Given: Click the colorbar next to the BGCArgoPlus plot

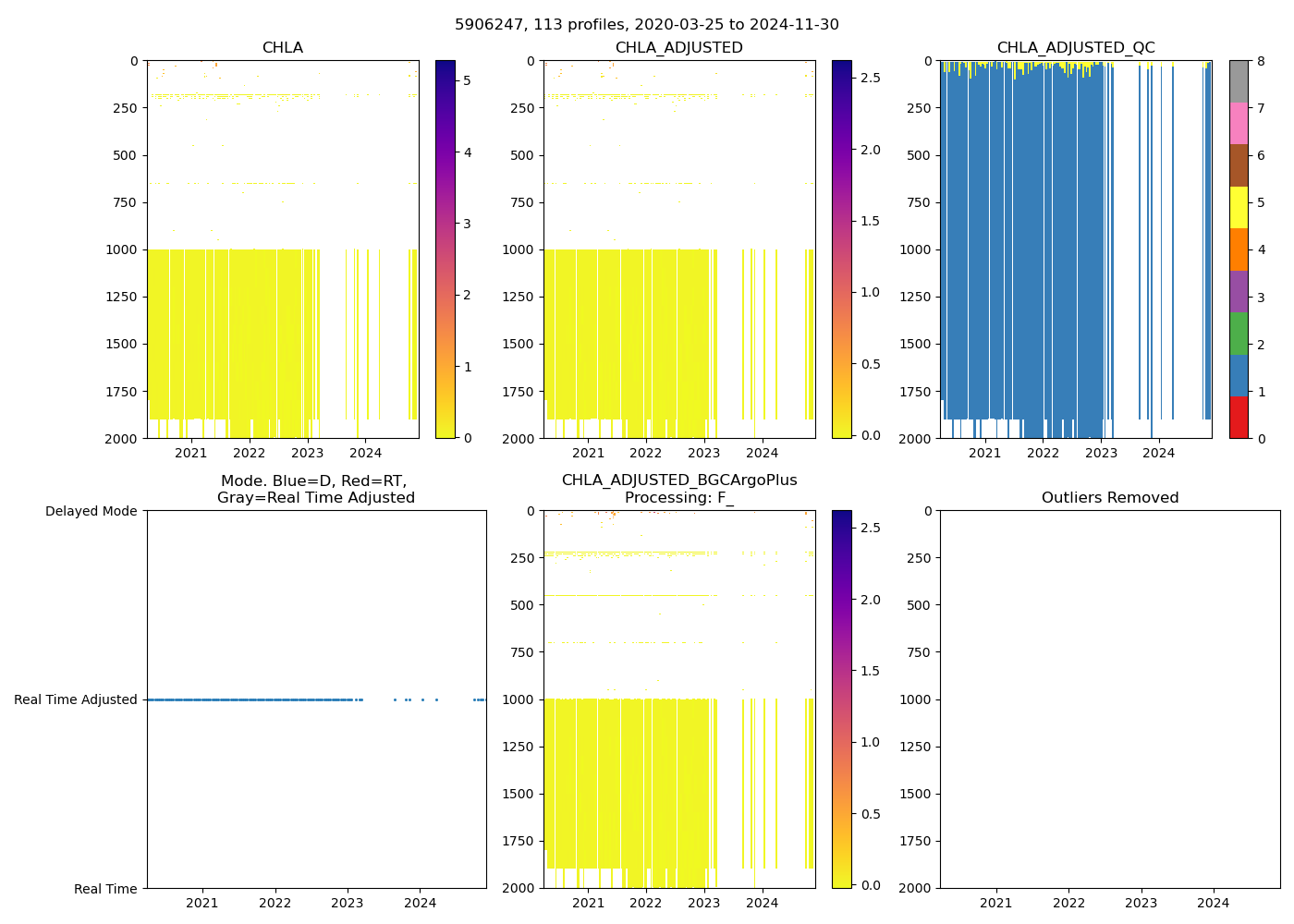Looking at the screenshot, I should click(x=841, y=699).
